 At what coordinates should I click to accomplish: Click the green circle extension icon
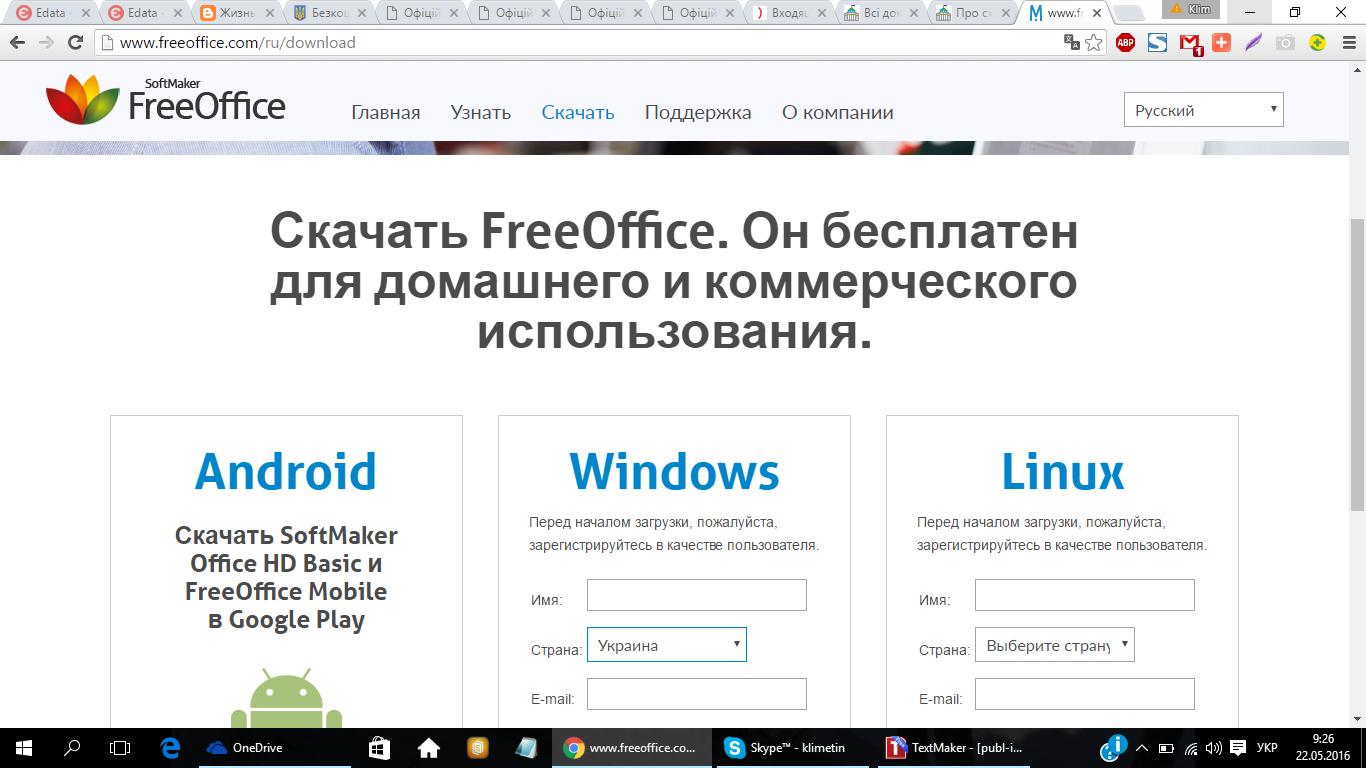(x=1318, y=43)
